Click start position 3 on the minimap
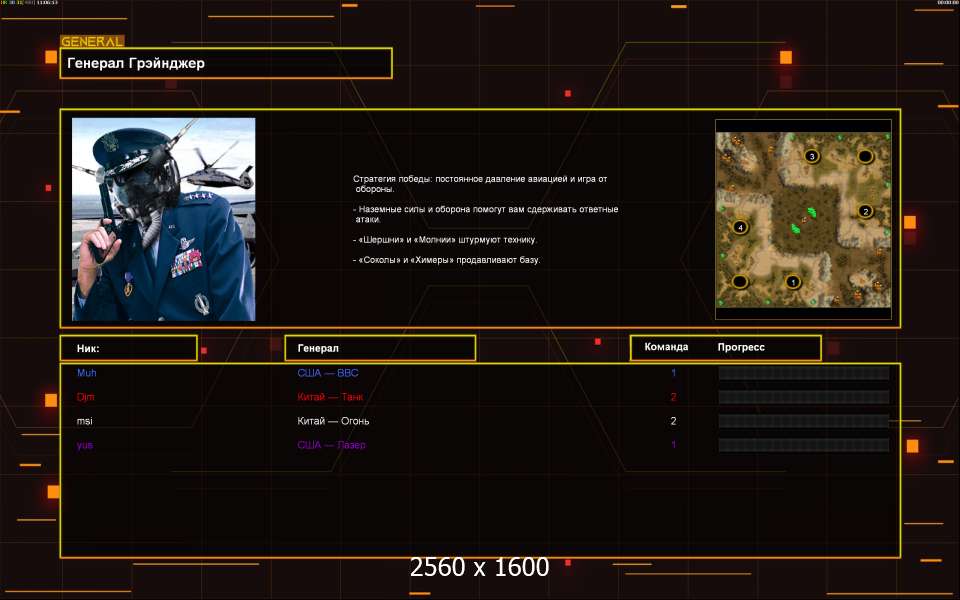 coord(812,156)
